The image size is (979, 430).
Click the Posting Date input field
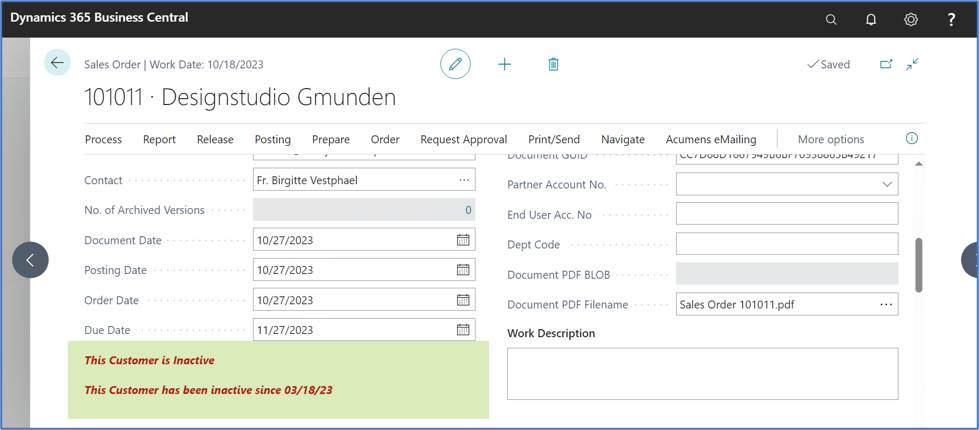pos(364,270)
